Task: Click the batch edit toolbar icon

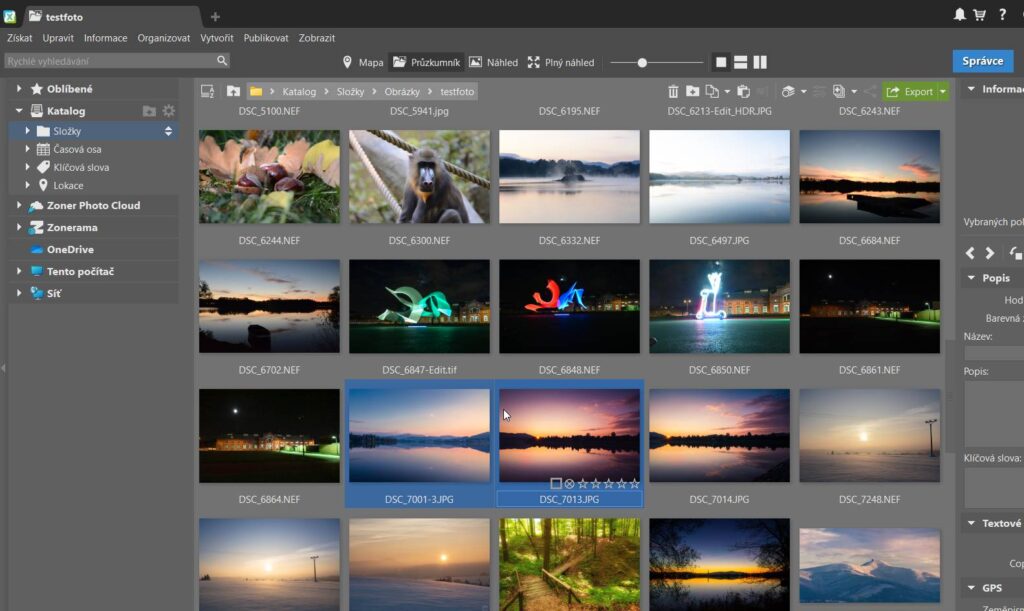Action: click(x=839, y=91)
